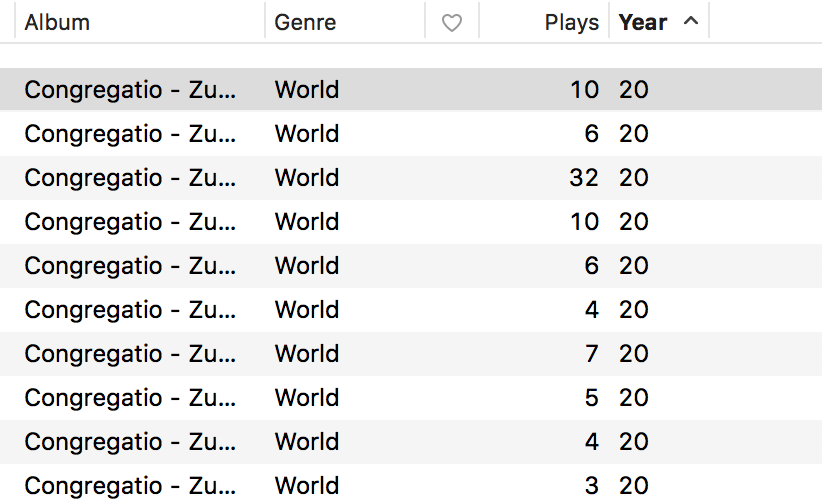This screenshot has width=822, height=504.
Task: Click World genre in the 7-plays row
Action: point(307,354)
